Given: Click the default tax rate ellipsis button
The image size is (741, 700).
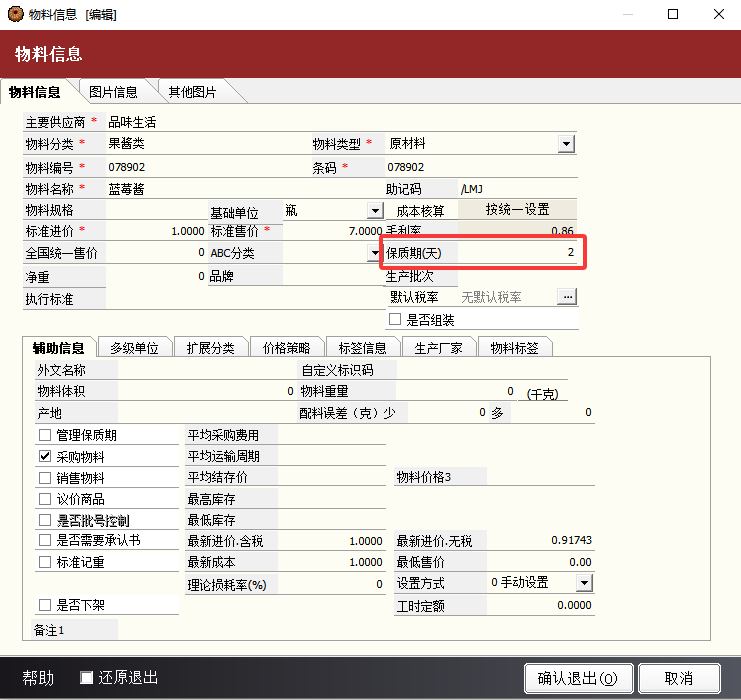Looking at the screenshot, I should [x=567, y=297].
